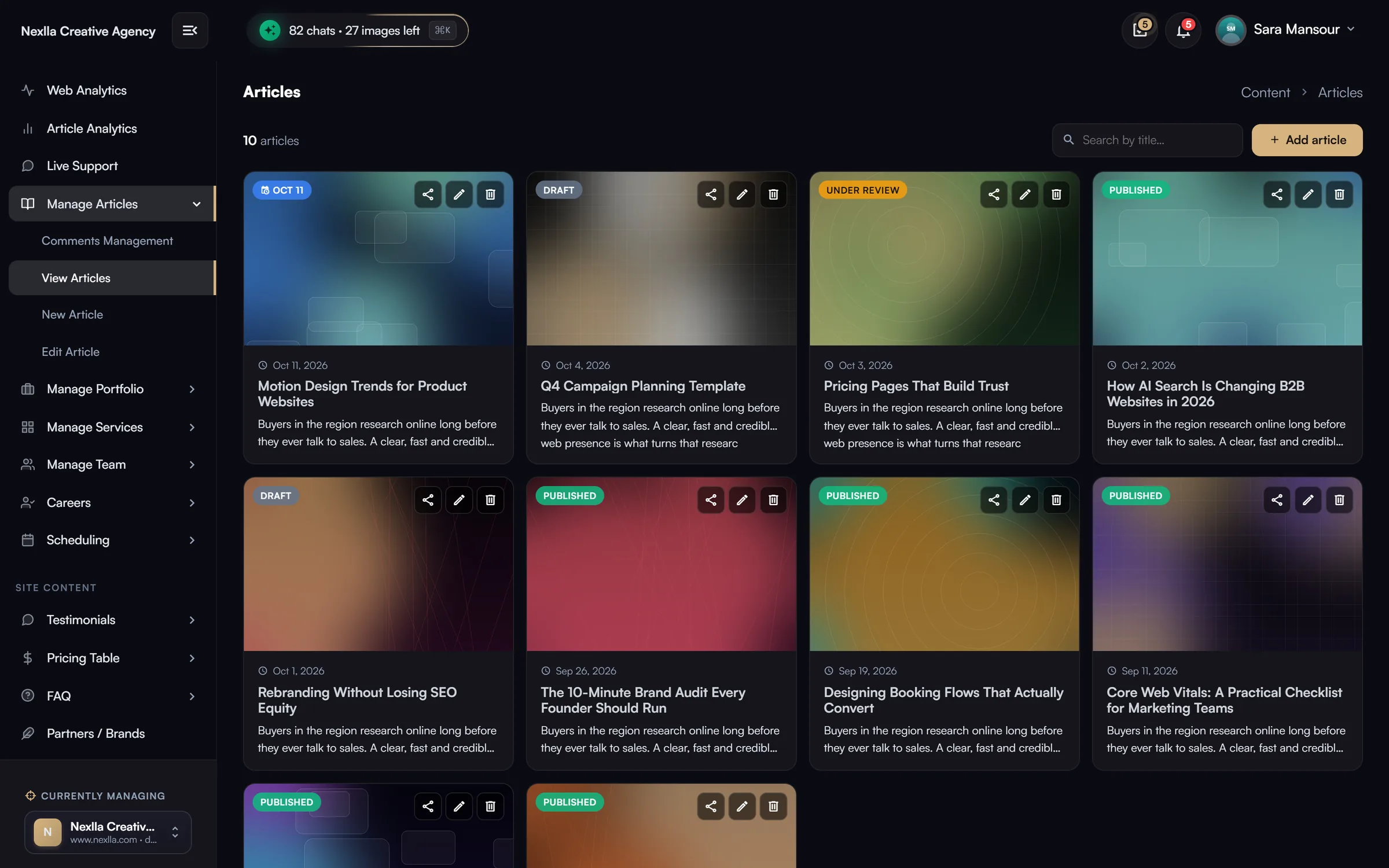1389x868 pixels.
Task: Share the Q4 Campaign Planning Template article
Action: [x=711, y=194]
